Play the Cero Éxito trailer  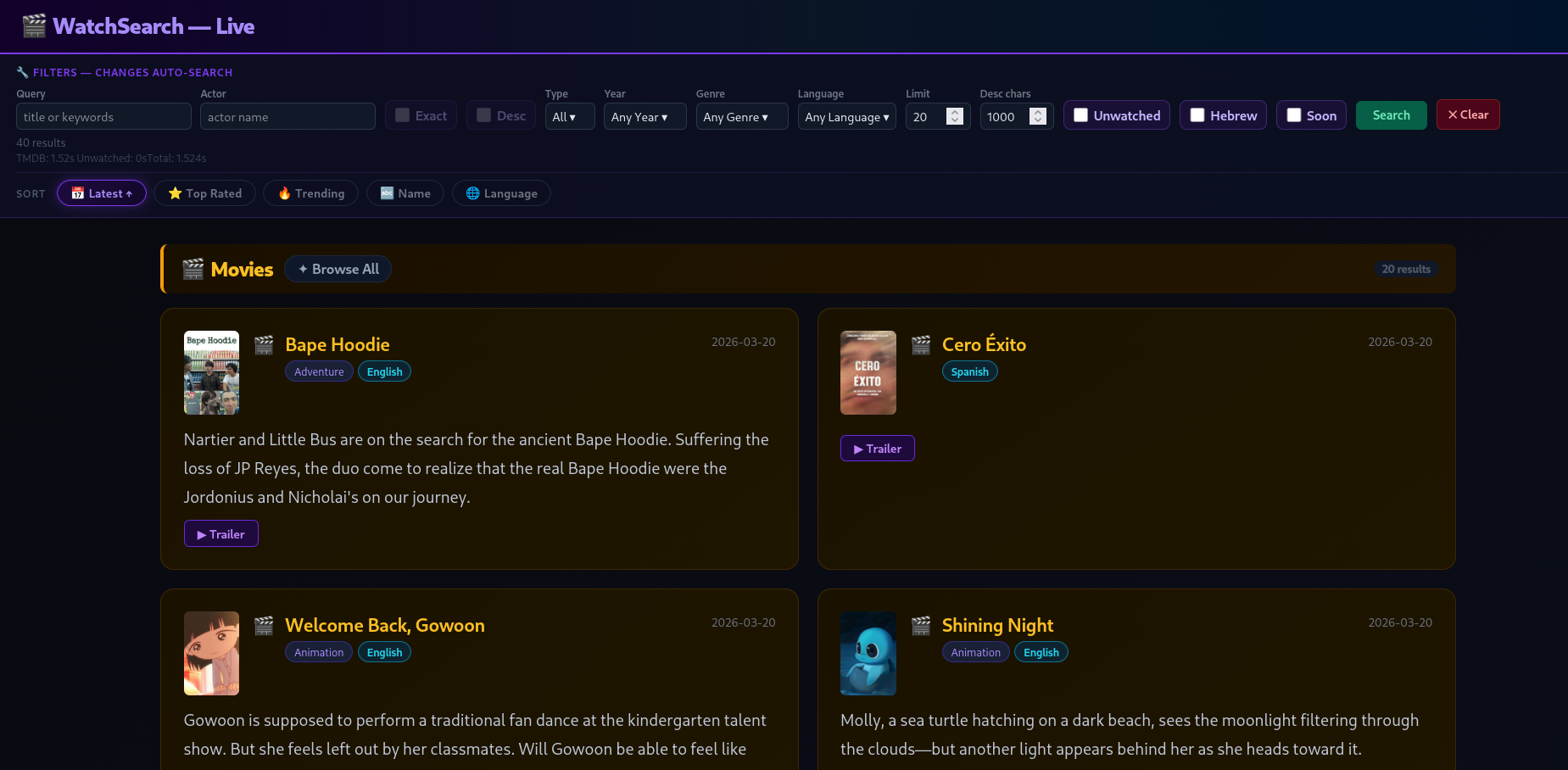click(877, 449)
